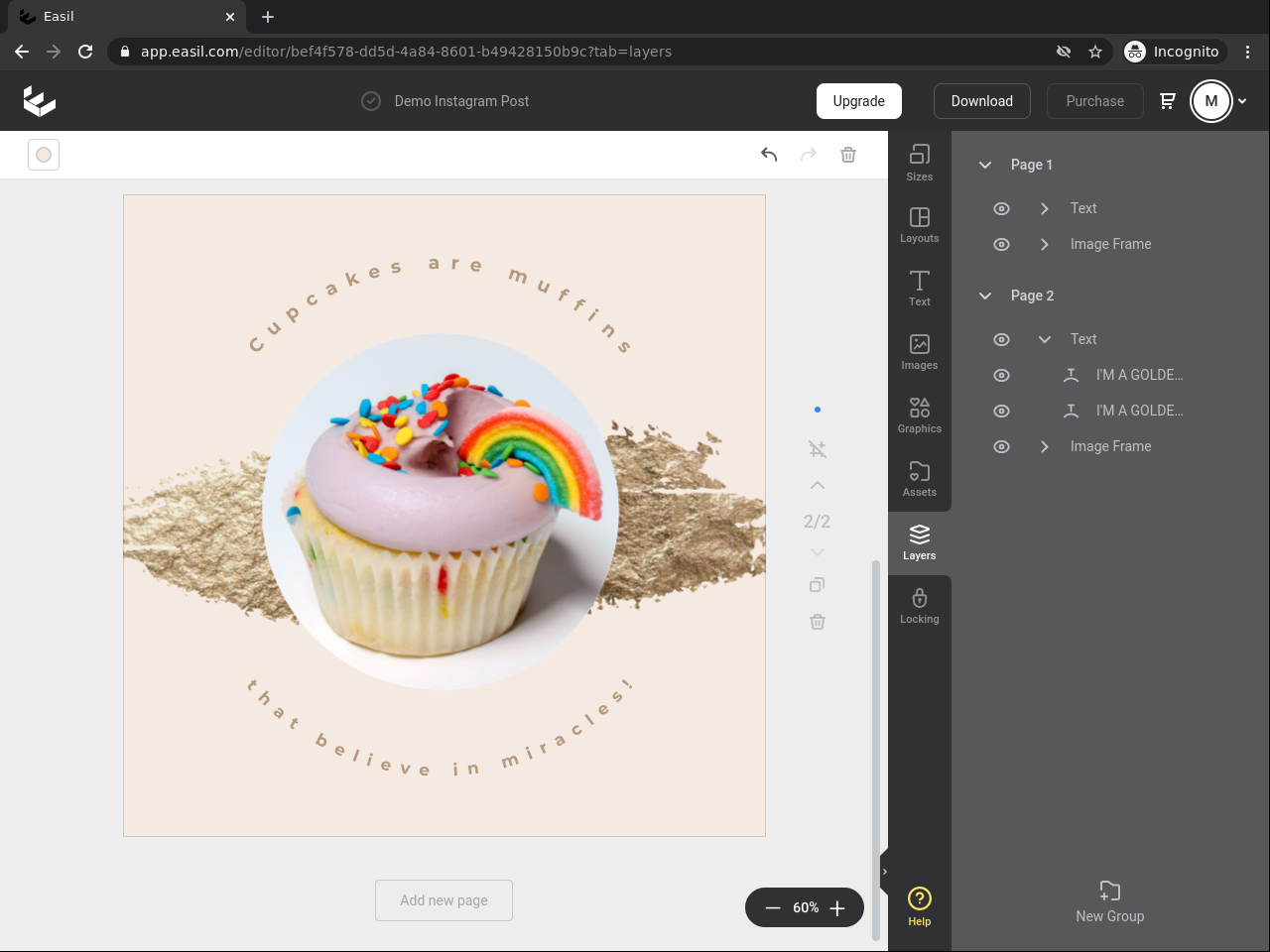
Task: Delete selected element with toolbar trash icon
Action: 848,155
